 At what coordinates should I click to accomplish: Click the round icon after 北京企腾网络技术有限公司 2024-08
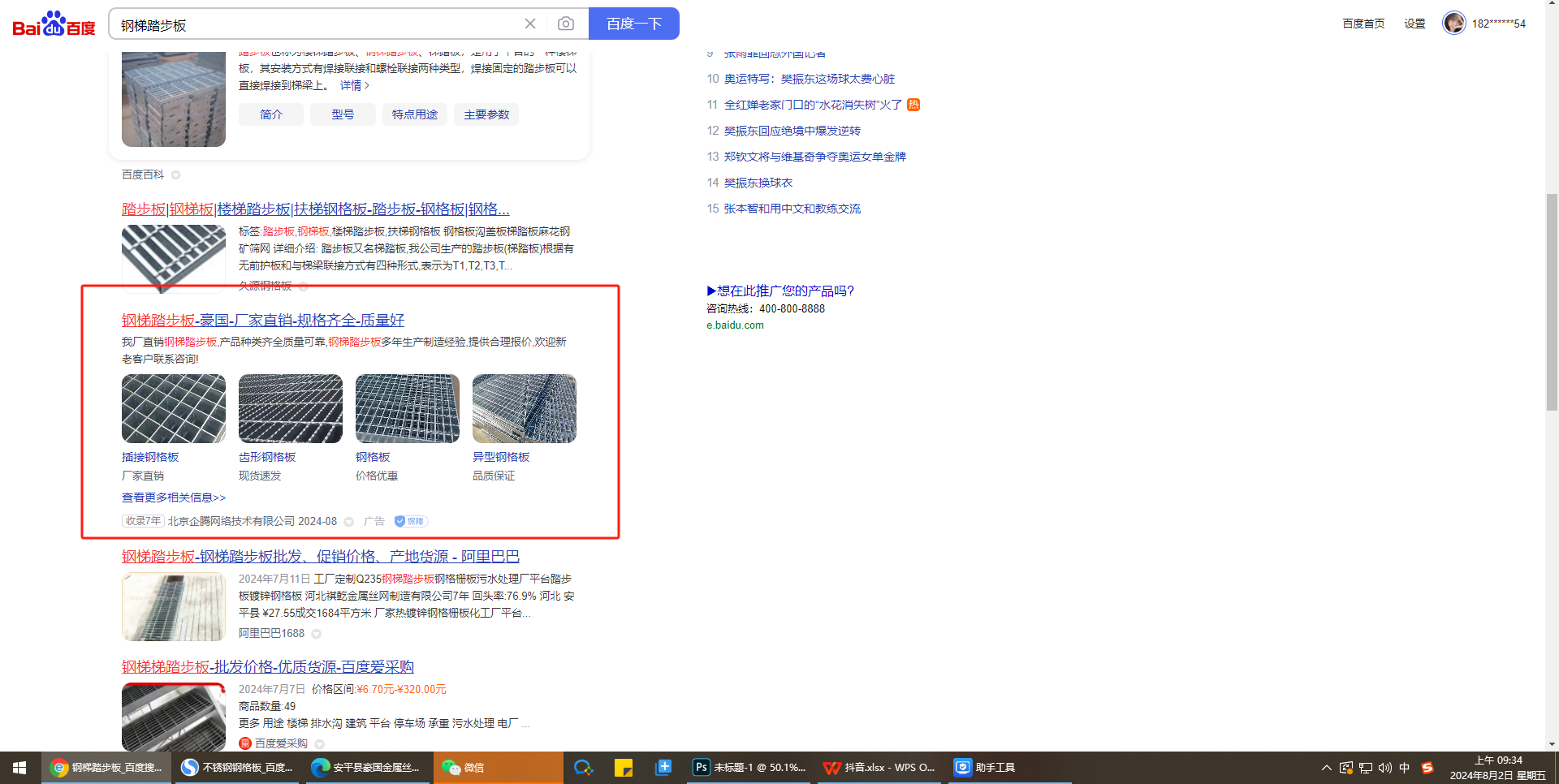pyautogui.click(x=348, y=522)
